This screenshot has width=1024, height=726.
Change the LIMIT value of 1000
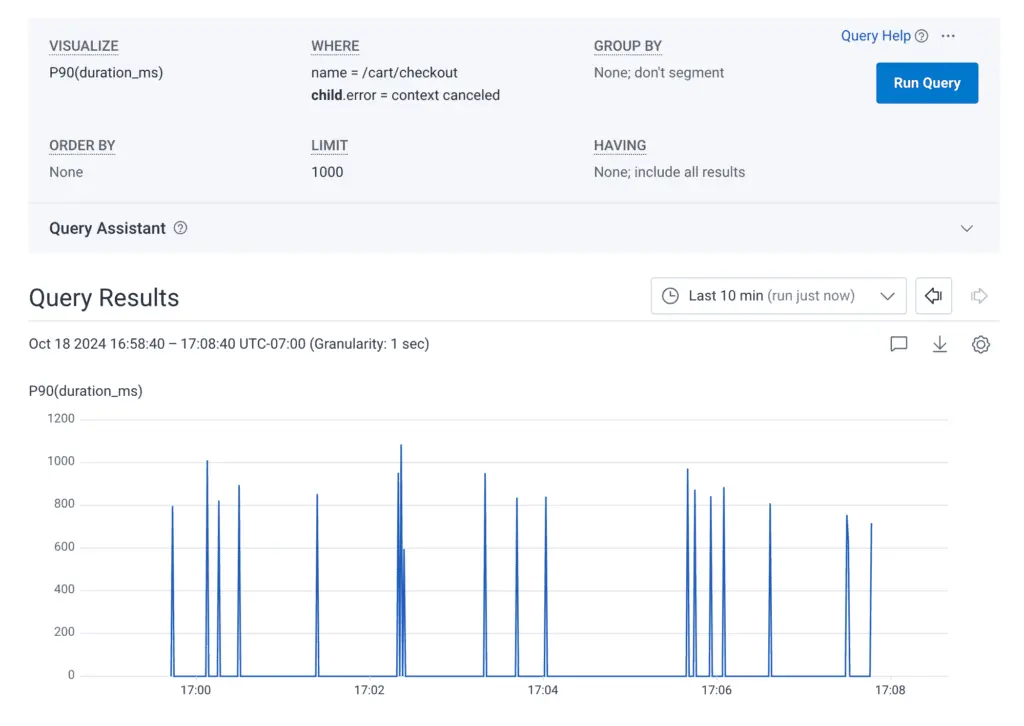point(327,172)
